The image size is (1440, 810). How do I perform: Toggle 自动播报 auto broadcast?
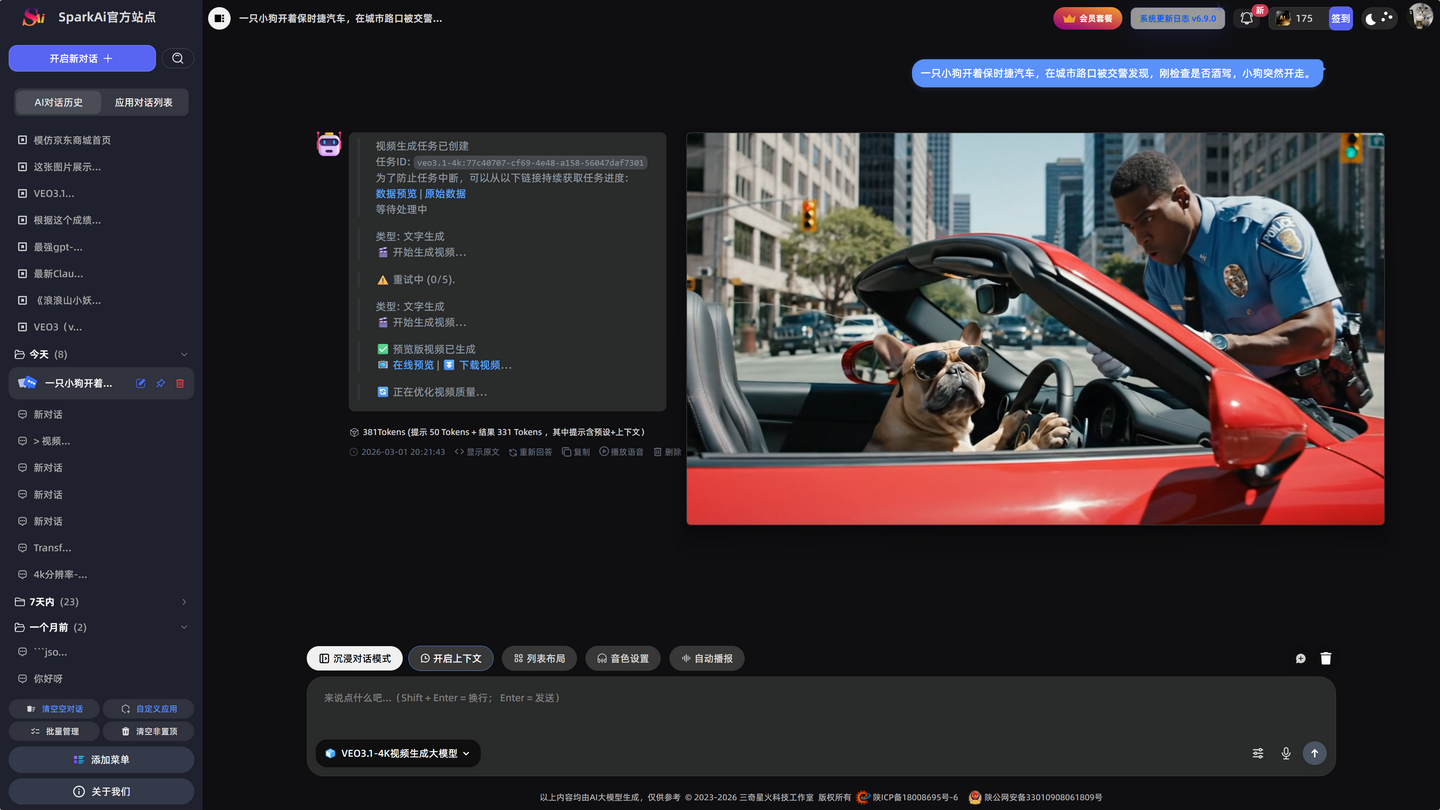tap(707, 658)
